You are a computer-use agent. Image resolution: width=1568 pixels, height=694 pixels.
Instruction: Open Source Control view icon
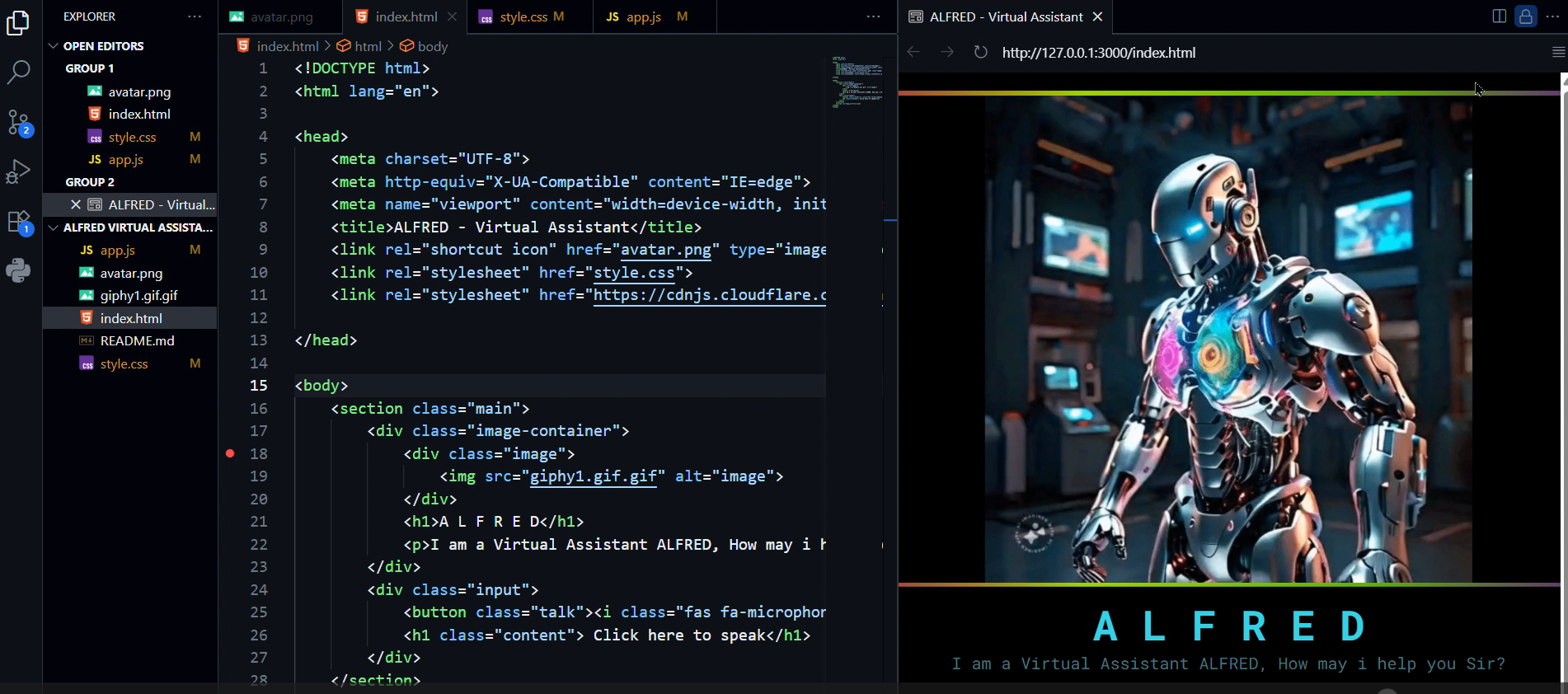tap(18, 123)
